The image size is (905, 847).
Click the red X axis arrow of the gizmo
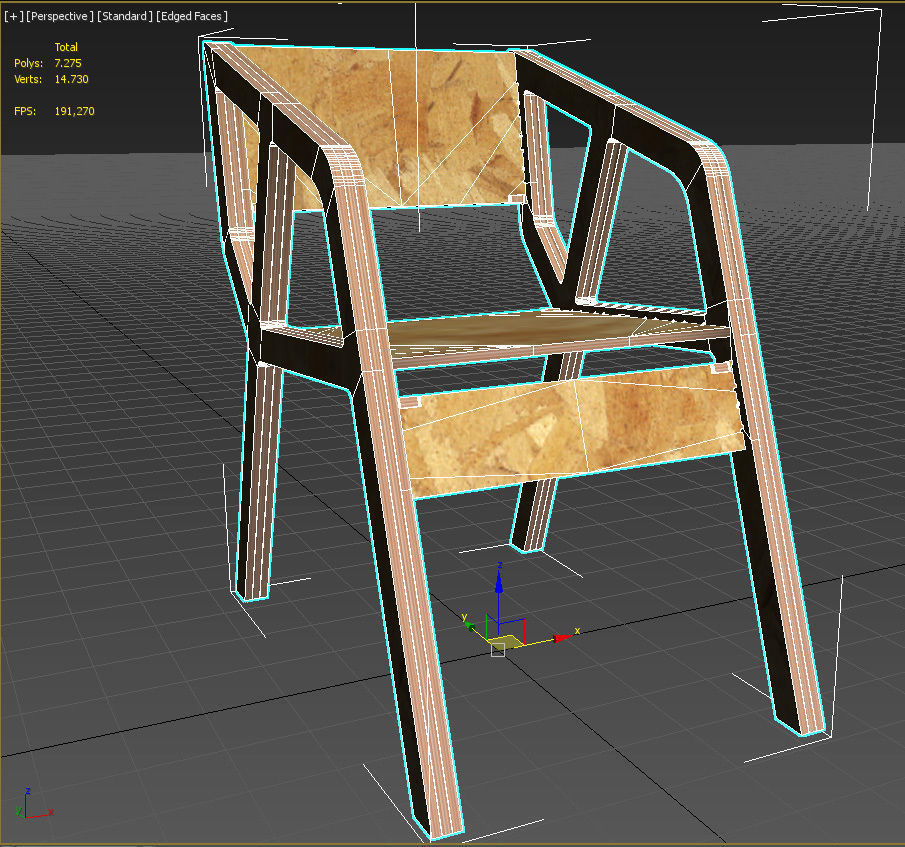[562, 637]
